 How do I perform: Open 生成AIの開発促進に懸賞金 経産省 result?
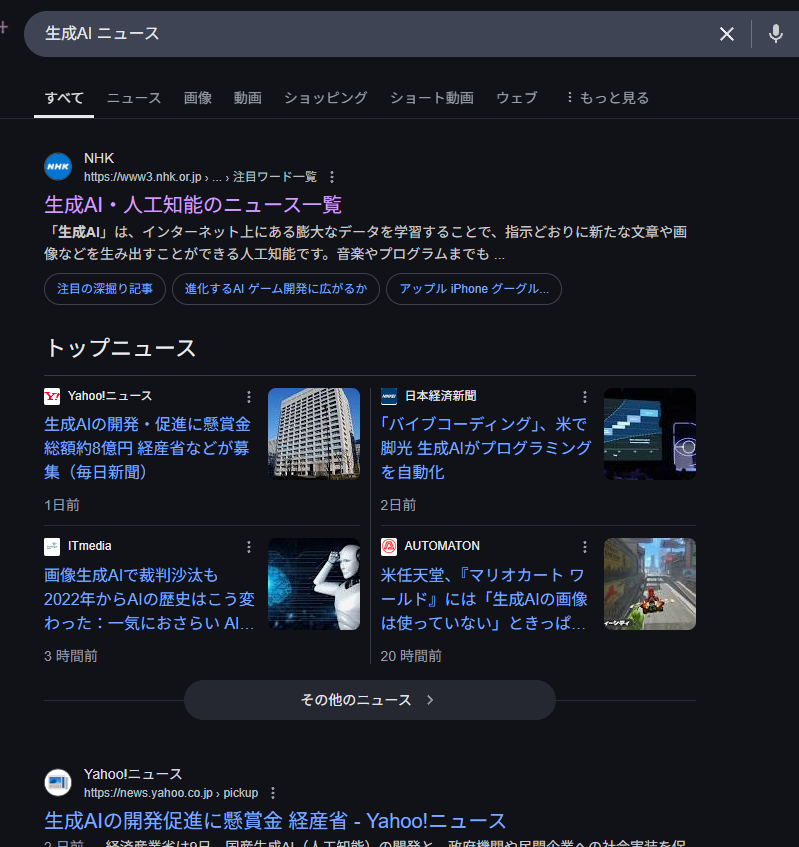click(x=275, y=821)
